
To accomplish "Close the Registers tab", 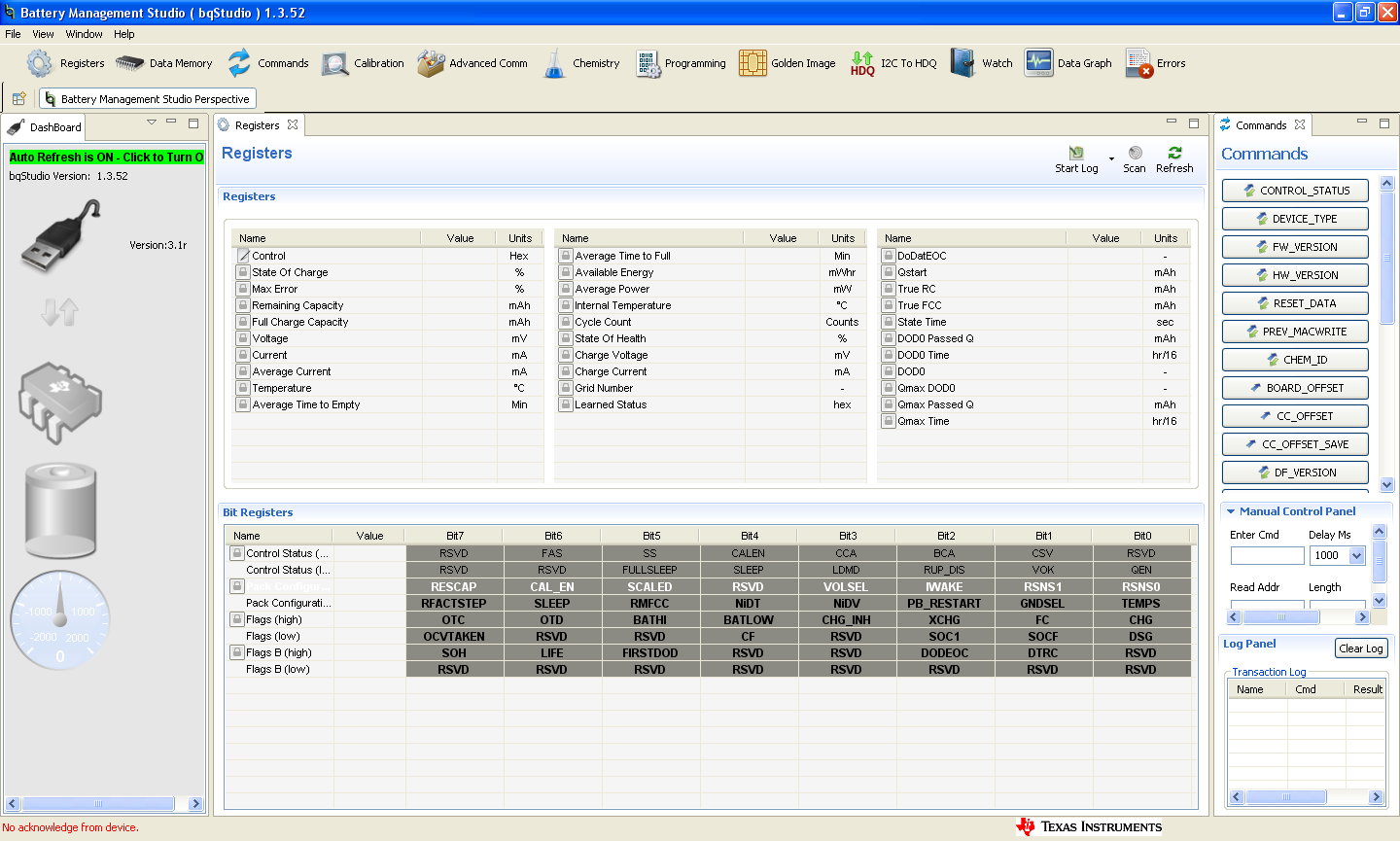I will tap(293, 124).
